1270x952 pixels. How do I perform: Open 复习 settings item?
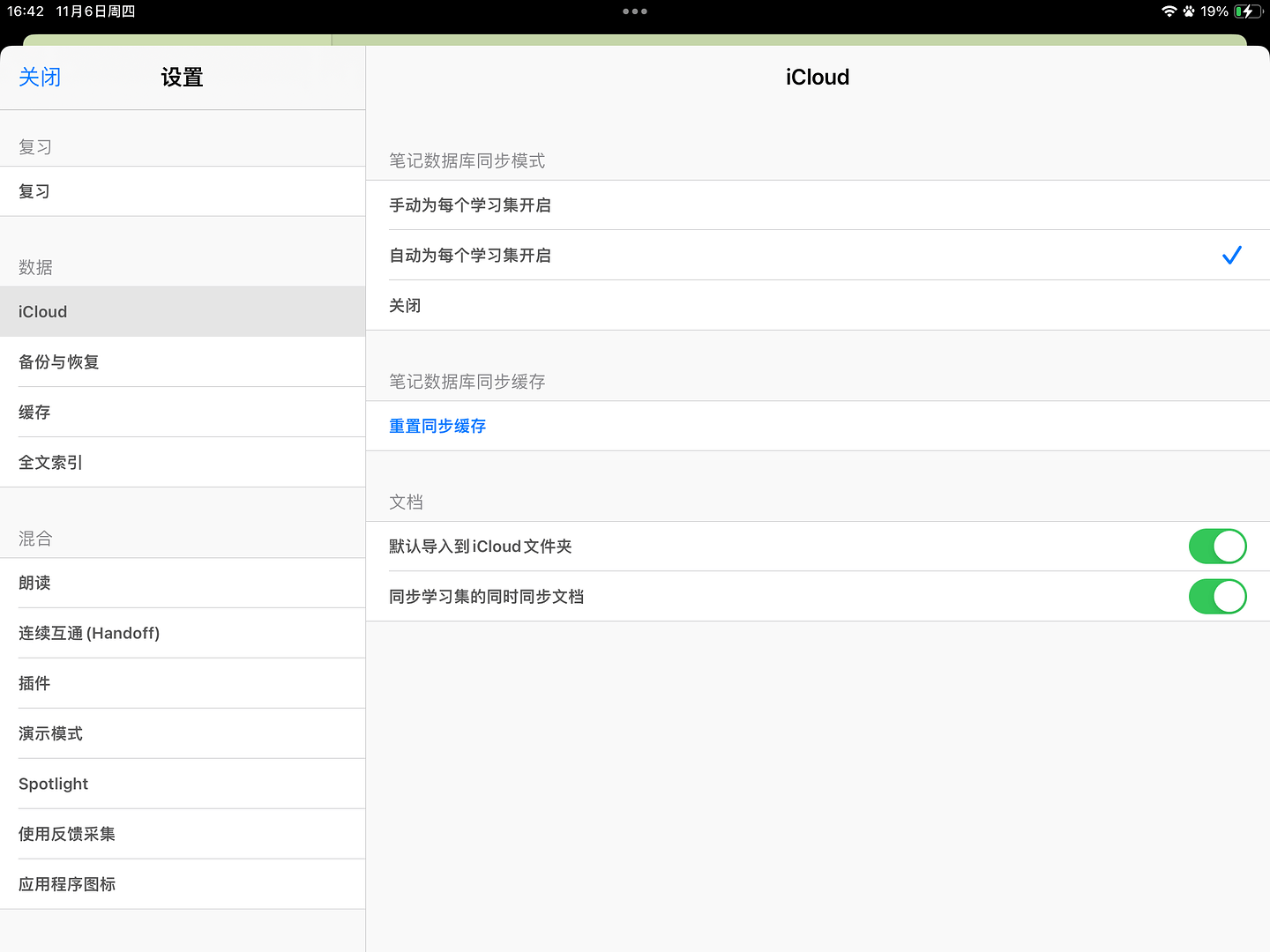pyautogui.click(x=35, y=191)
